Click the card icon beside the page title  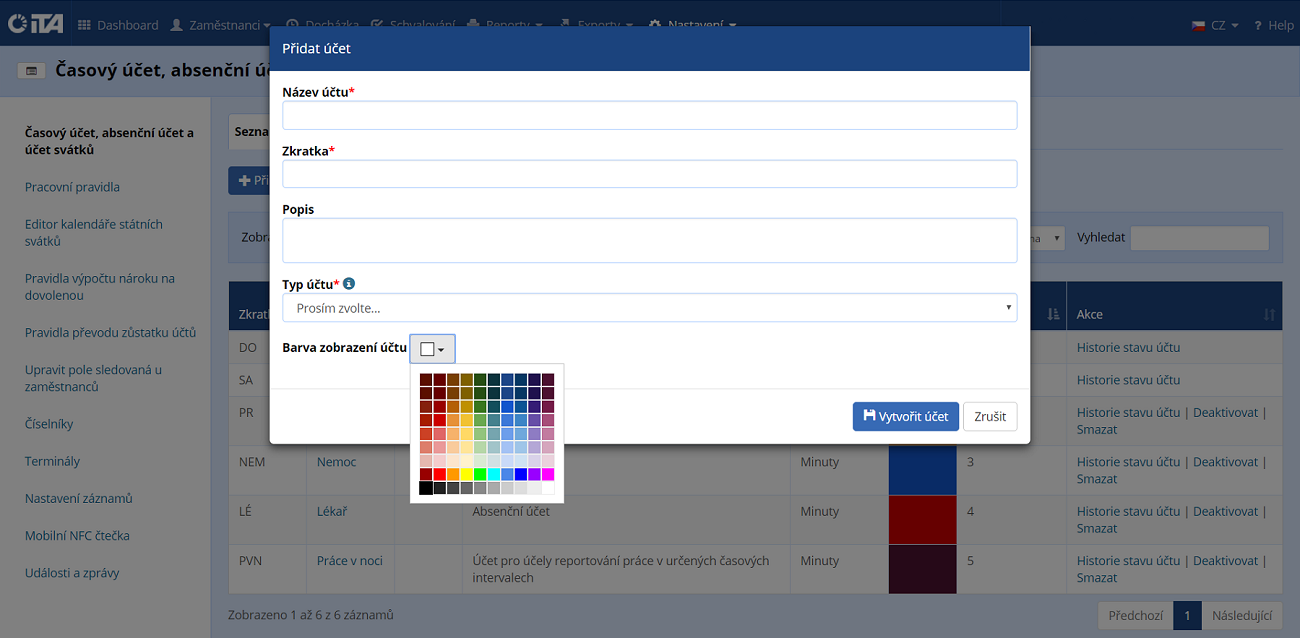coord(31,71)
